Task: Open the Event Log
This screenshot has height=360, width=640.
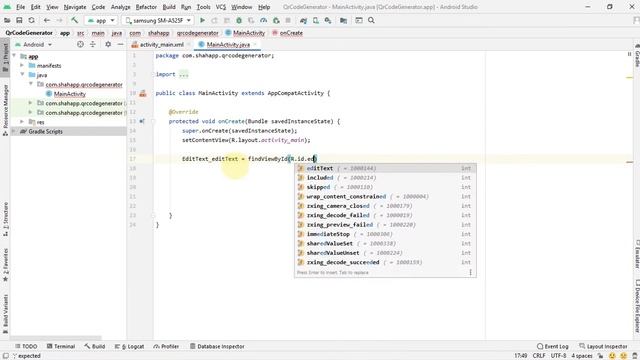Action: pos(553,346)
